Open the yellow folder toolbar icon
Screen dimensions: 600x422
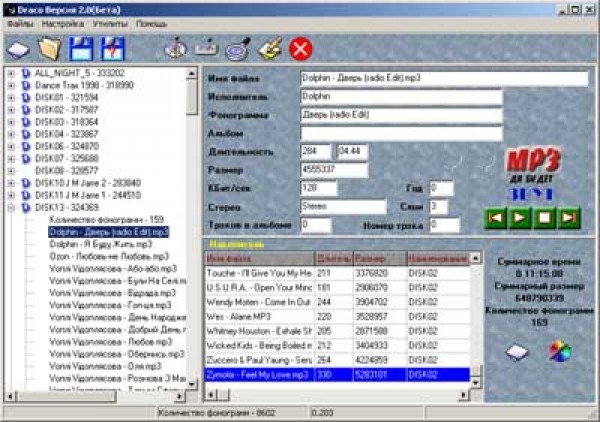click(48, 47)
